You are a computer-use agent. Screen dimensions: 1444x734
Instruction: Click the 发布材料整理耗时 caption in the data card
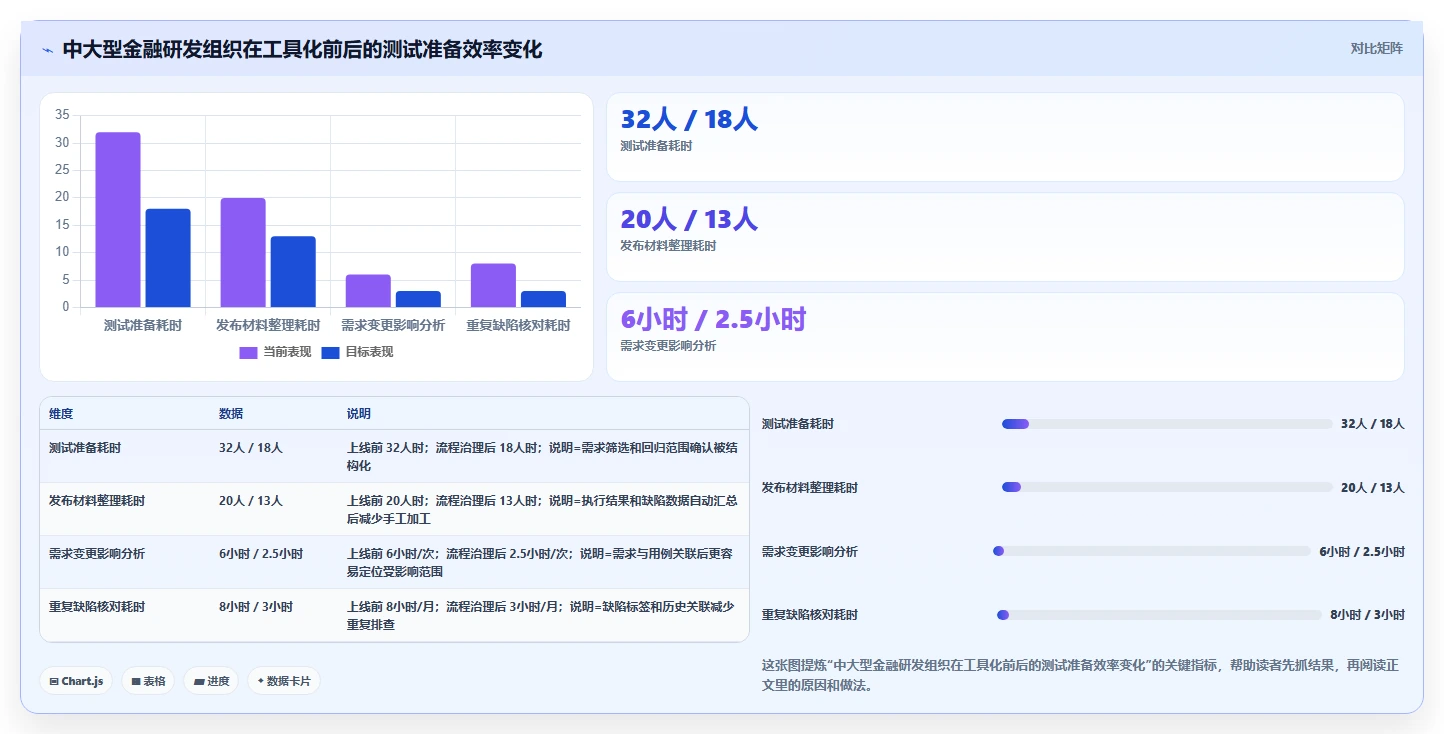point(668,246)
